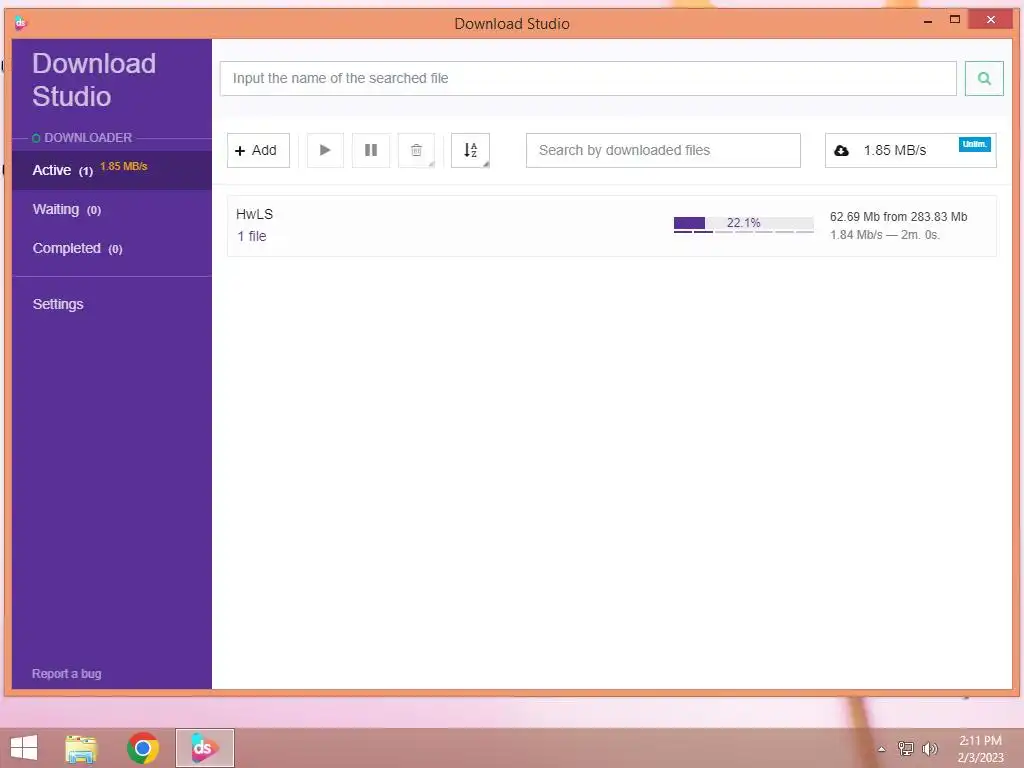Open File Explorer from the taskbar
The height and width of the screenshot is (768, 1024).
tap(81, 748)
